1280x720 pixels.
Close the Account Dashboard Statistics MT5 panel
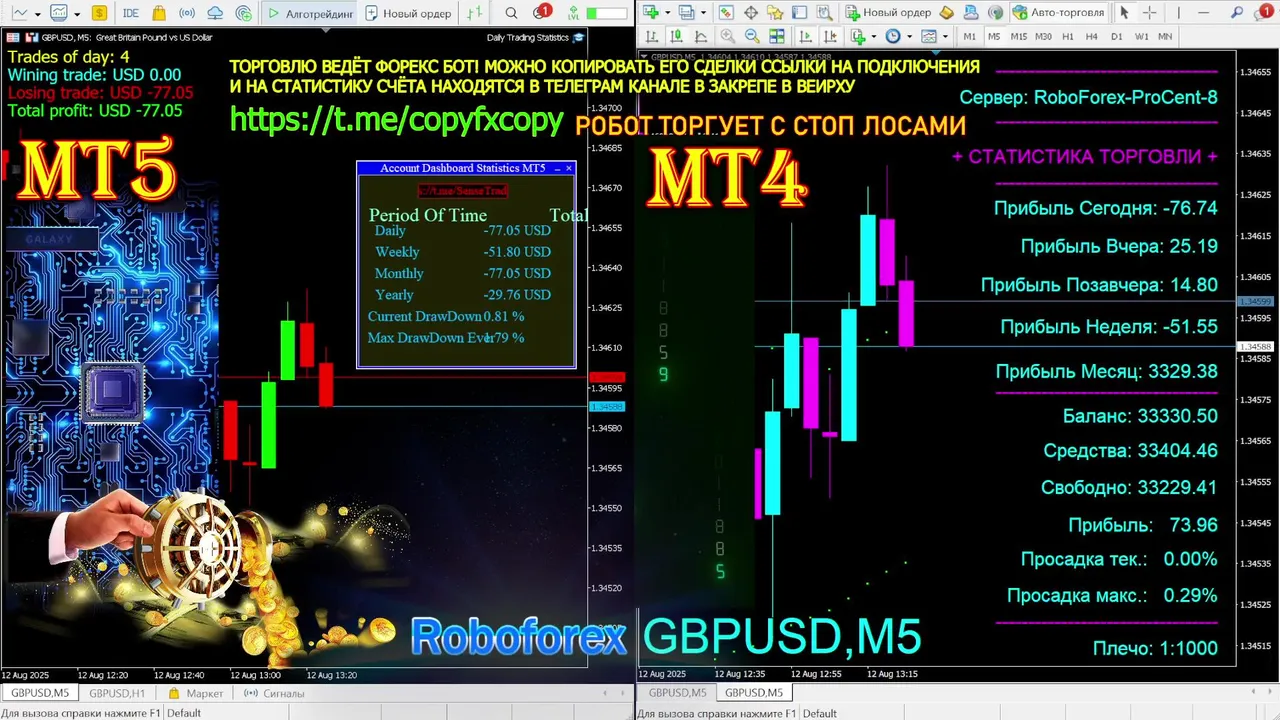569,168
